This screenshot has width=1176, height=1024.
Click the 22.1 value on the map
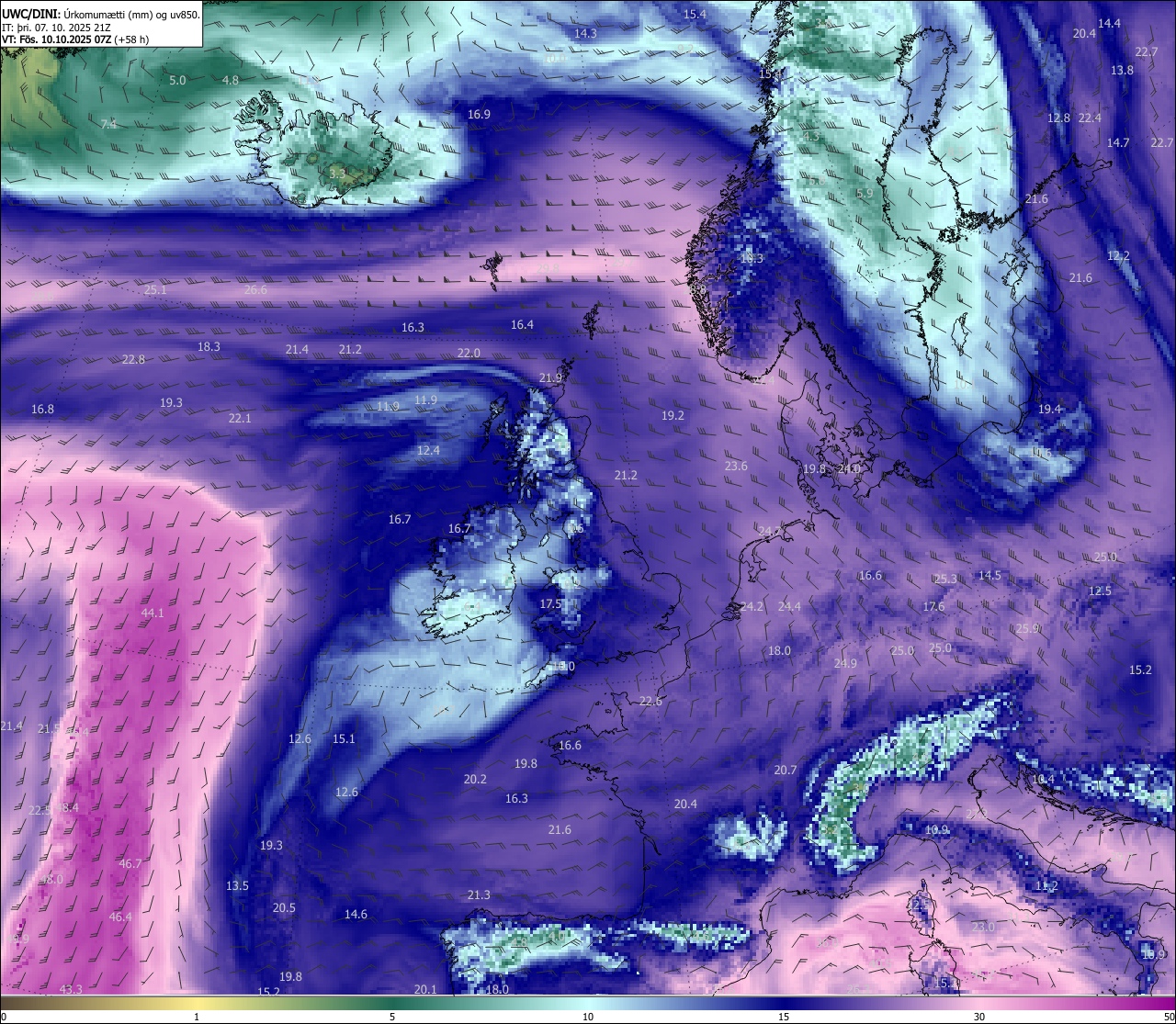coord(240,418)
